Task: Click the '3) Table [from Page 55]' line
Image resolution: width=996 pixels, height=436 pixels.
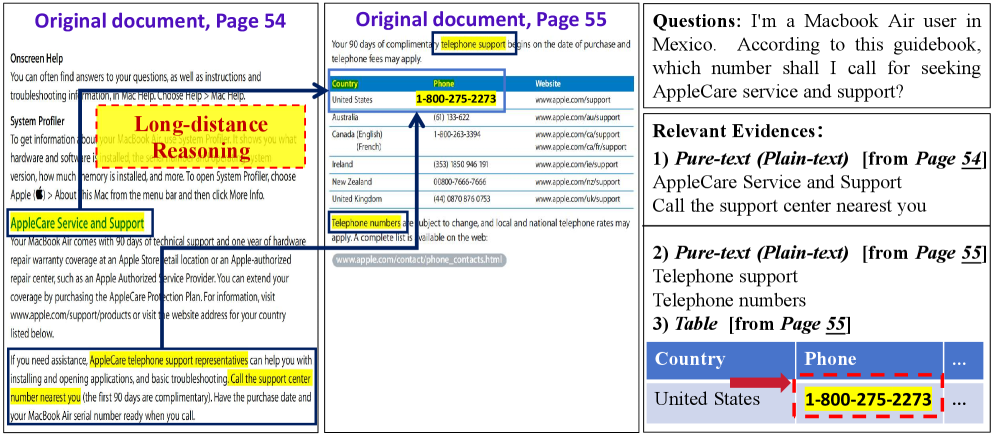Action: pos(752,324)
